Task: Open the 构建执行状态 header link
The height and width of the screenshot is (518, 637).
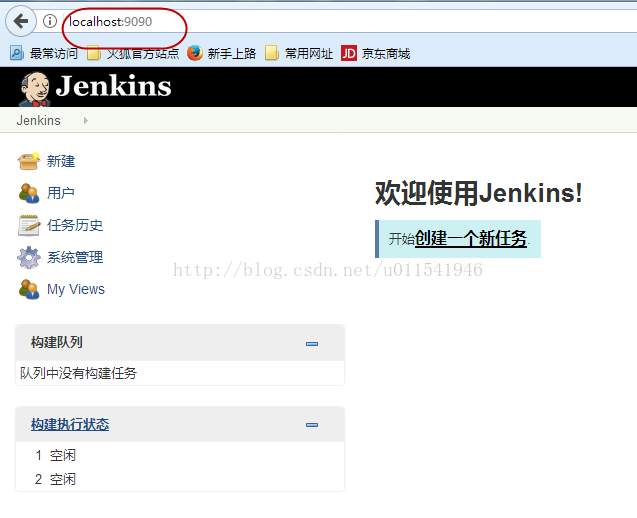Action: pyautogui.click(x=70, y=425)
